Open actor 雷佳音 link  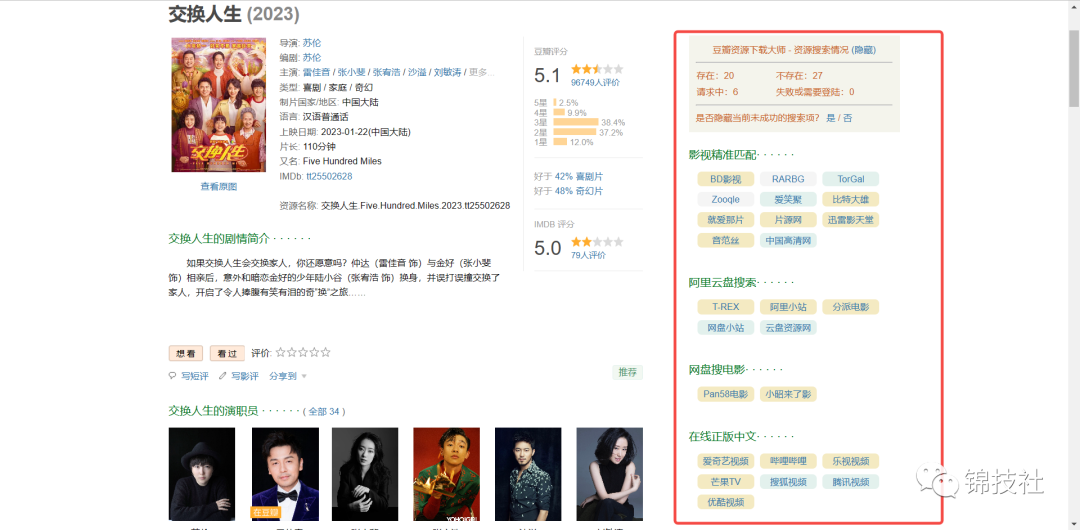click(x=317, y=72)
